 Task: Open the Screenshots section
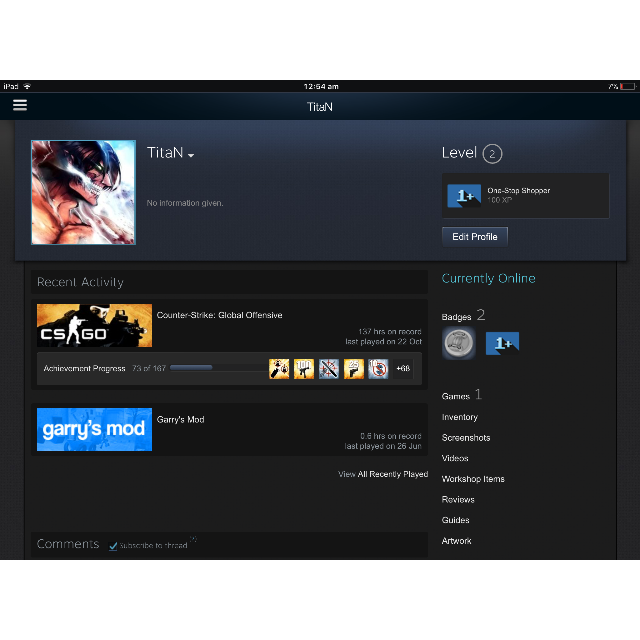click(466, 438)
